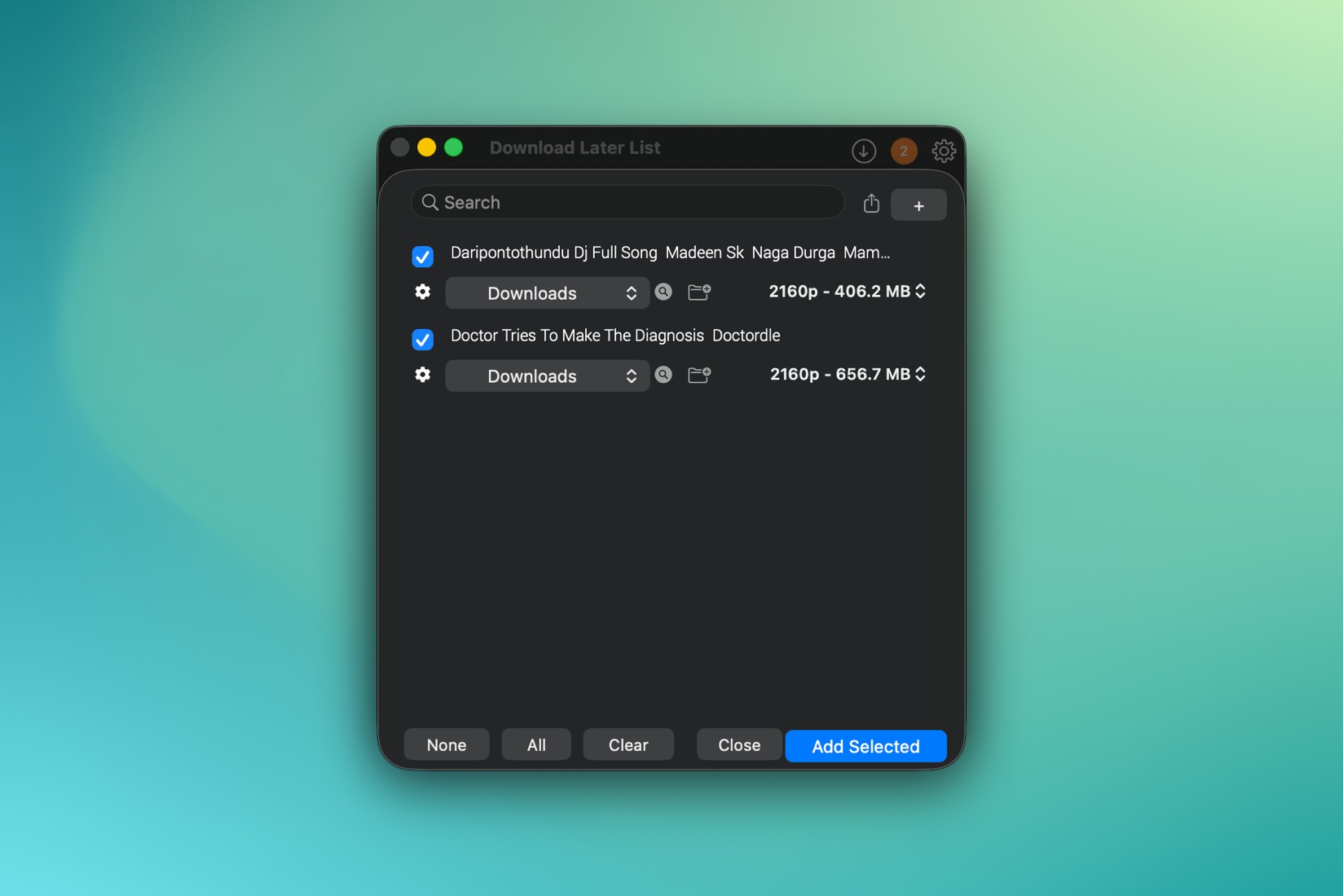Click the Add Selected button
The height and width of the screenshot is (896, 1343).
tap(865, 746)
